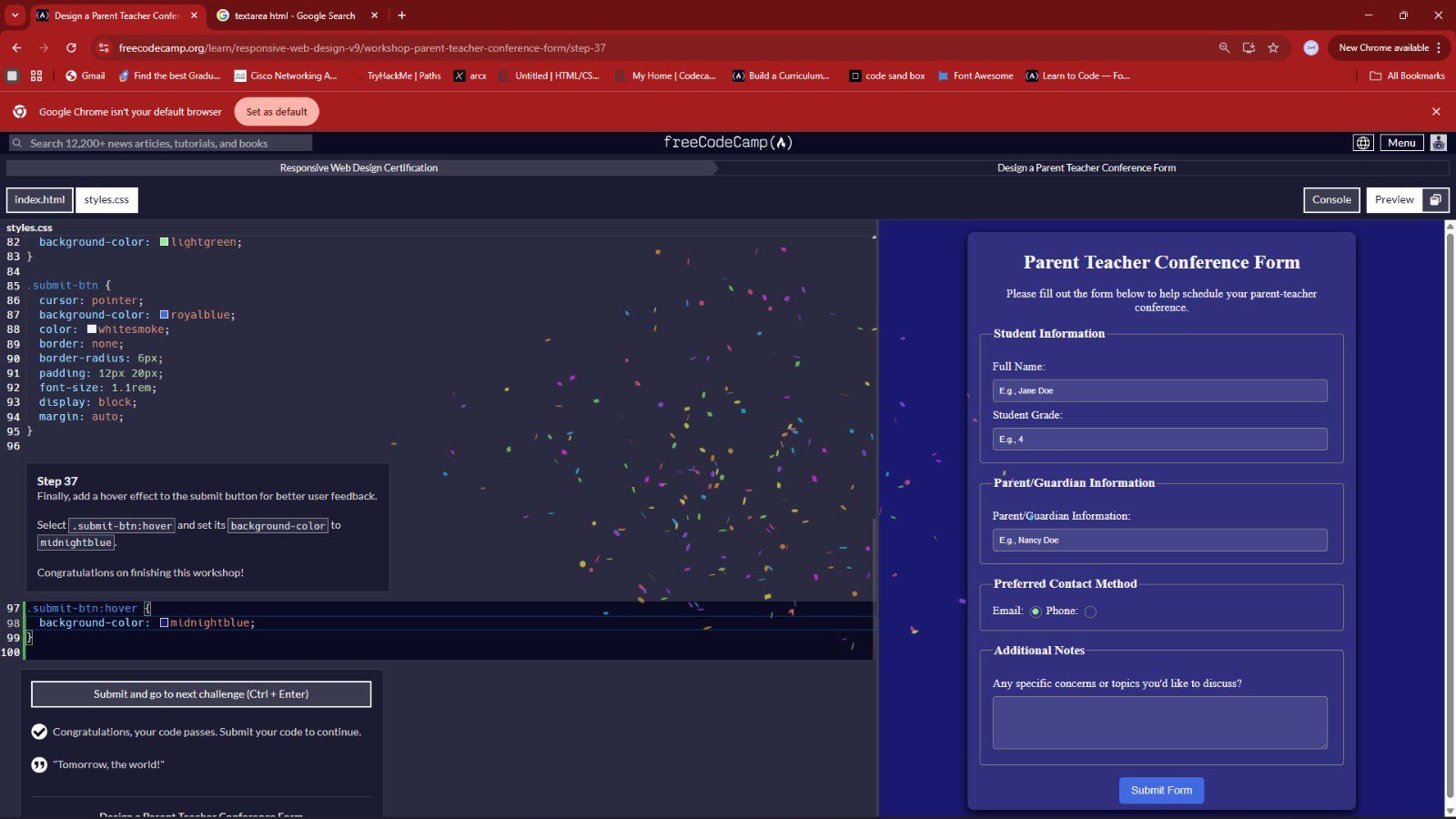
Task: Reload the page with refresh icon
Action: [x=71, y=48]
